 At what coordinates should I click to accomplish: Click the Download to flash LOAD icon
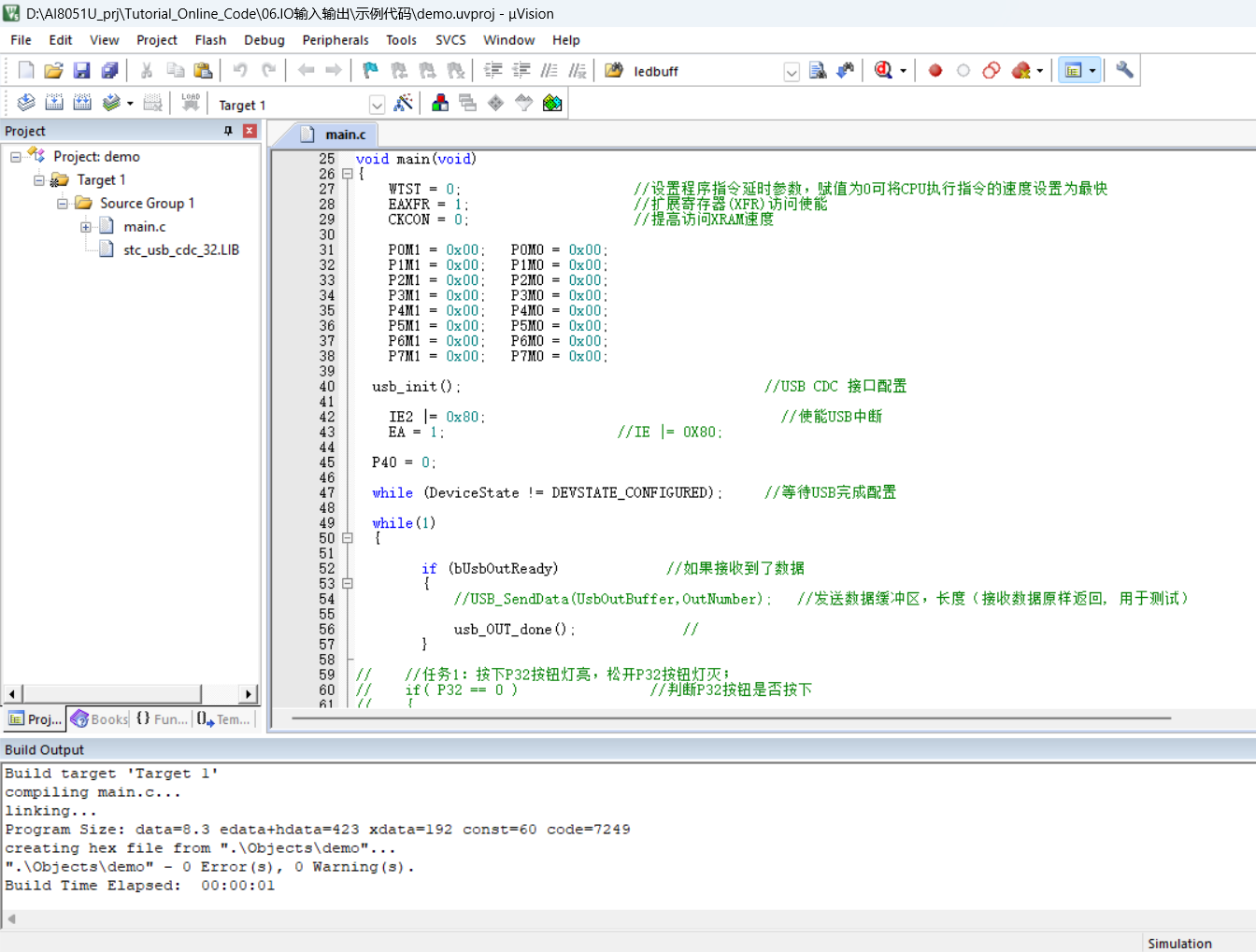coord(191,104)
